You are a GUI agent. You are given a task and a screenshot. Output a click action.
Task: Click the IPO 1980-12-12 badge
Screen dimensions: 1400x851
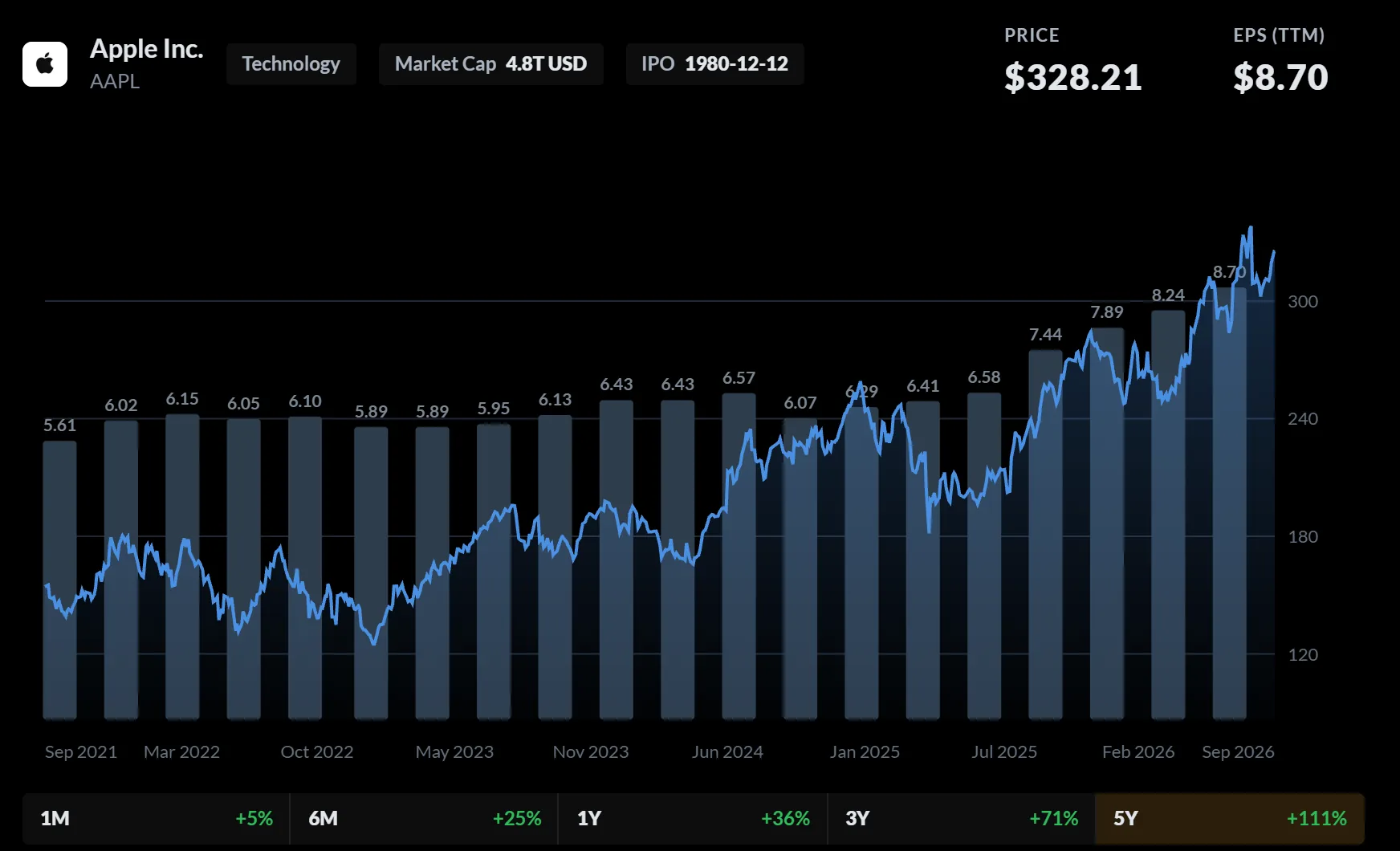(x=714, y=64)
